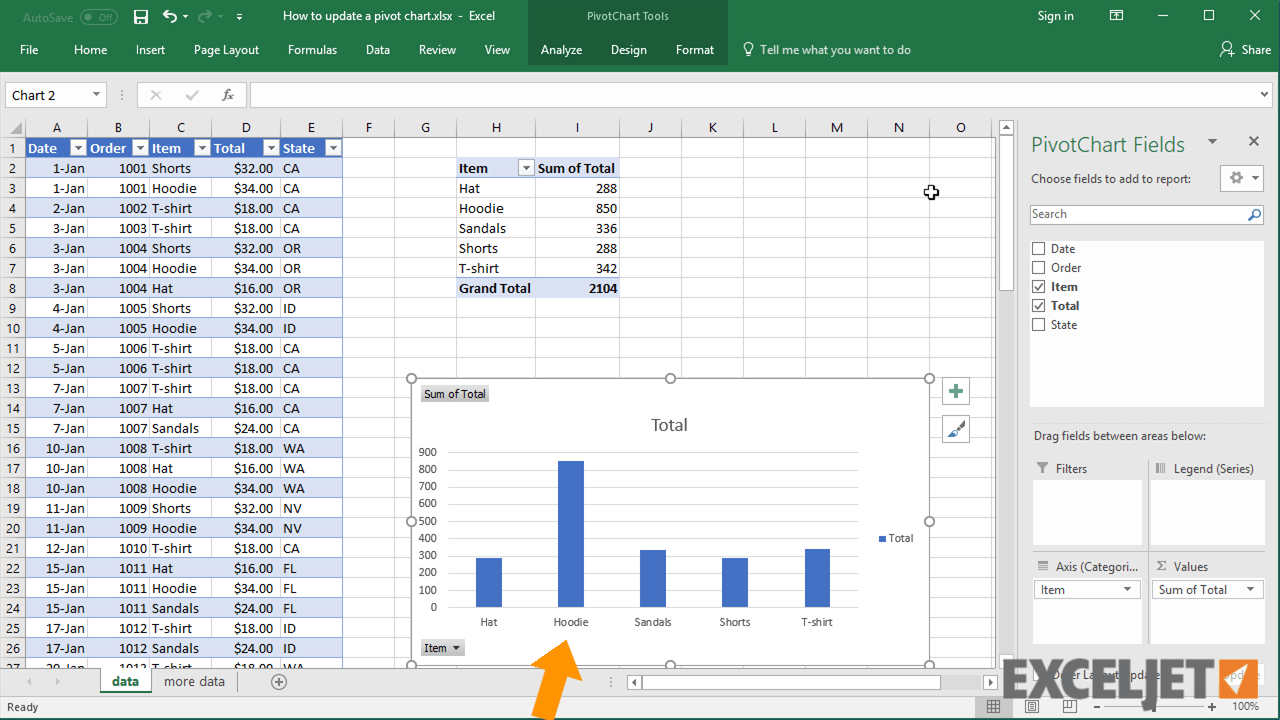1280x720 pixels.
Task: Uncheck the Total field checkbox
Action: (1038, 306)
